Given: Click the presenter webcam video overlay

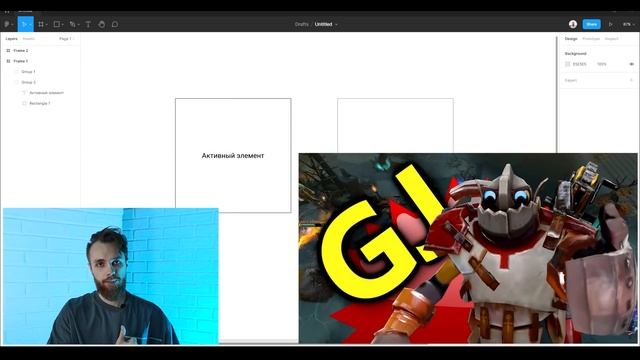Looking at the screenshot, I should point(111,276).
